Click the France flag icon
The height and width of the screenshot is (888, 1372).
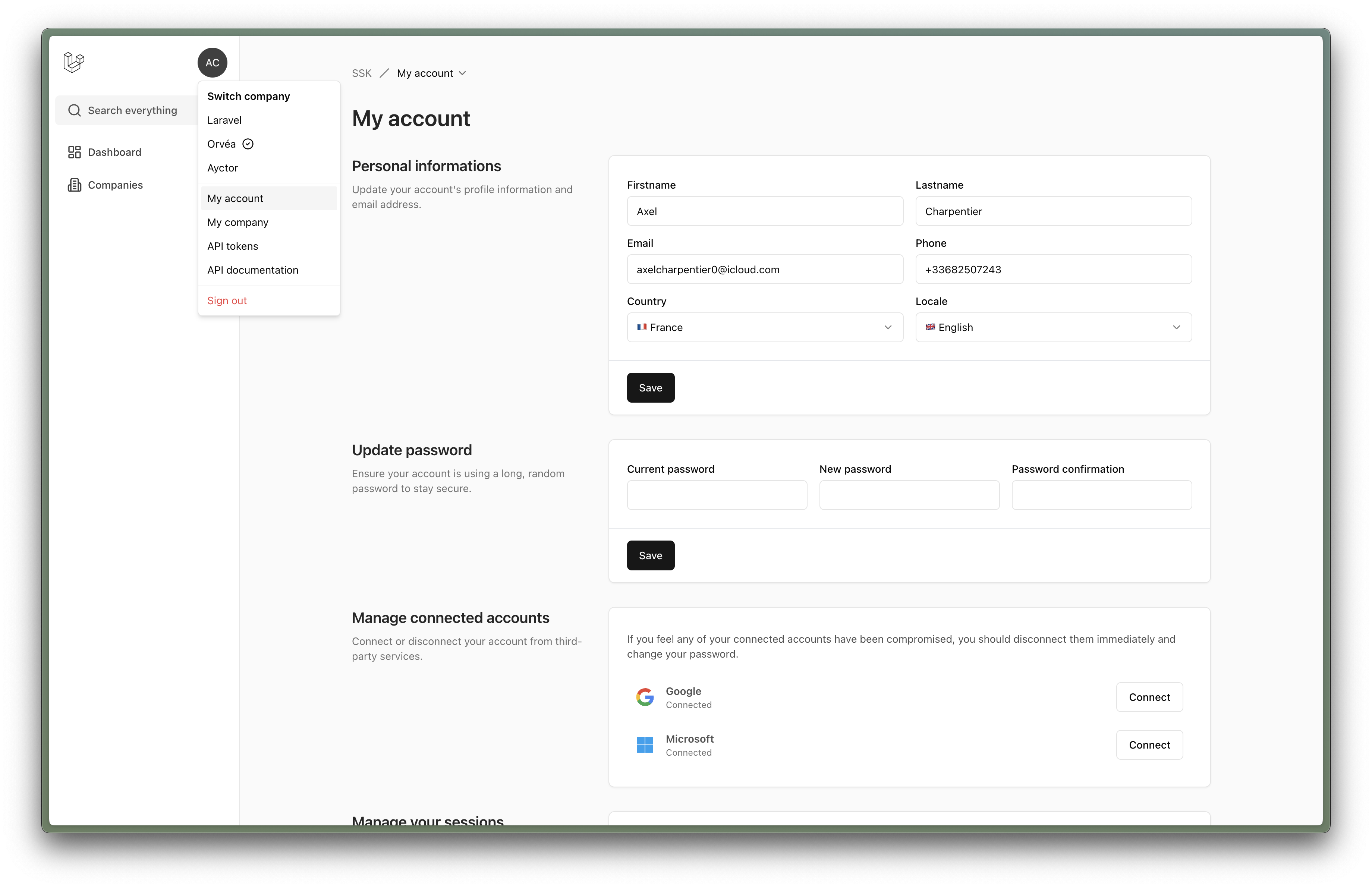pyautogui.click(x=642, y=327)
